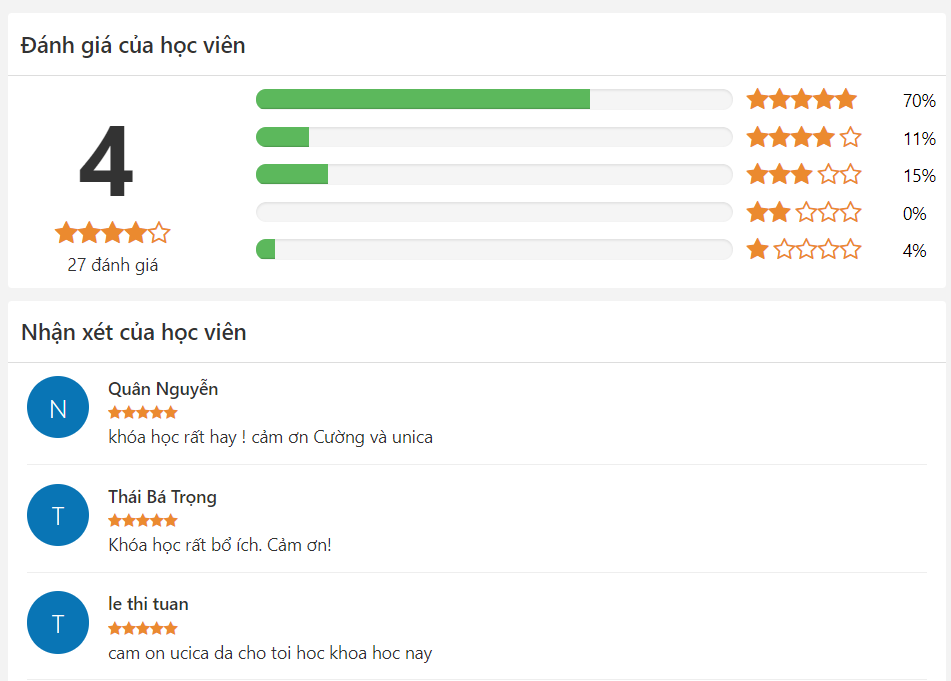Screen dimensions: 951x681
Task: Click le thi tuan's avatar circle
Action: click(58, 623)
